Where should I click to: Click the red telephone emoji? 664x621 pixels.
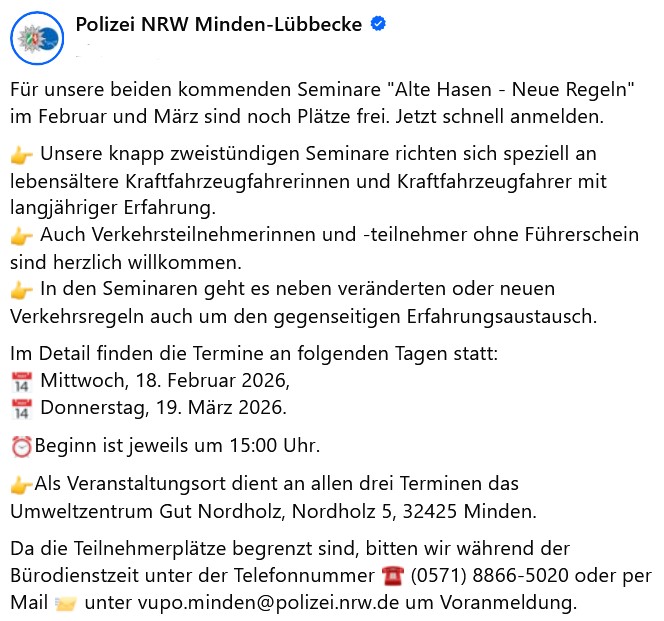pos(393,577)
